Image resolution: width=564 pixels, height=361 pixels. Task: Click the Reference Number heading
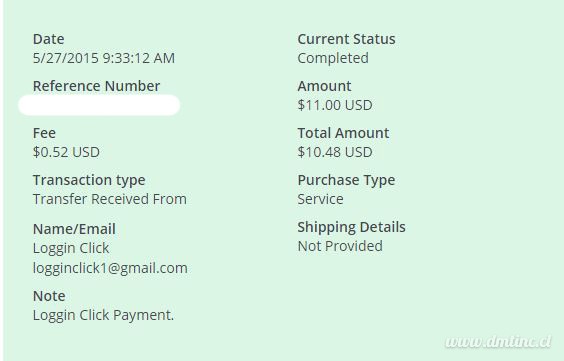tap(96, 86)
